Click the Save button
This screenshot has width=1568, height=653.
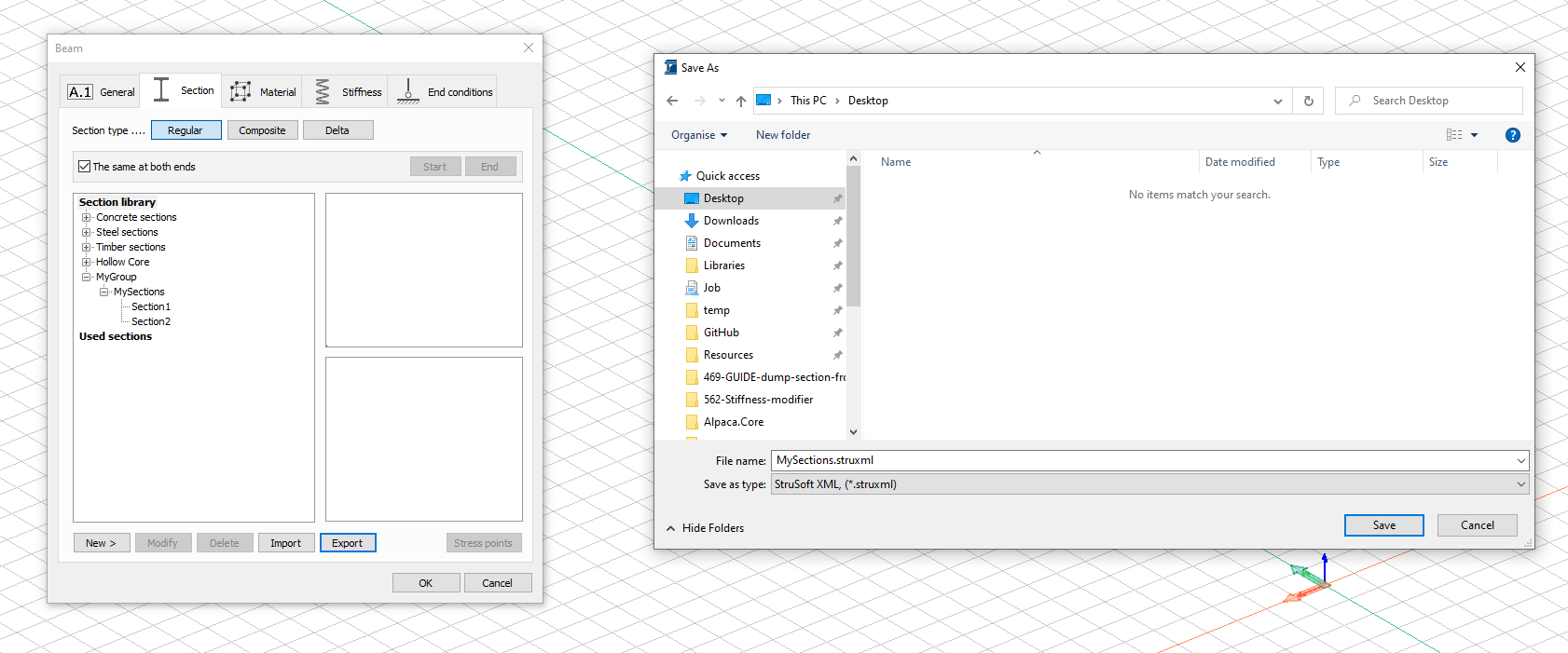(x=1383, y=525)
